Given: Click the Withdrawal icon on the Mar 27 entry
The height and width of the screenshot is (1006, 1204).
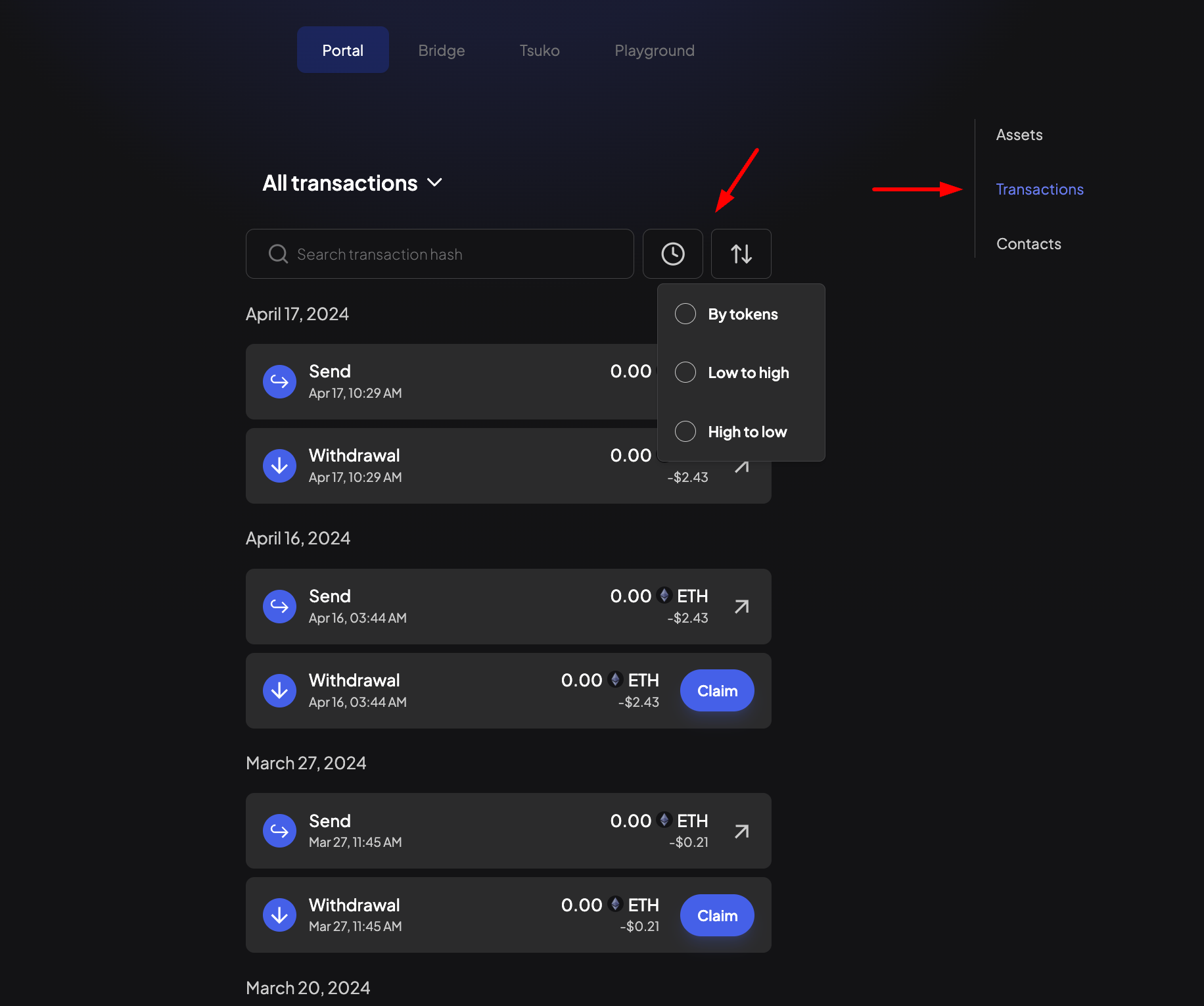Looking at the screenshot, I should 279,915.
